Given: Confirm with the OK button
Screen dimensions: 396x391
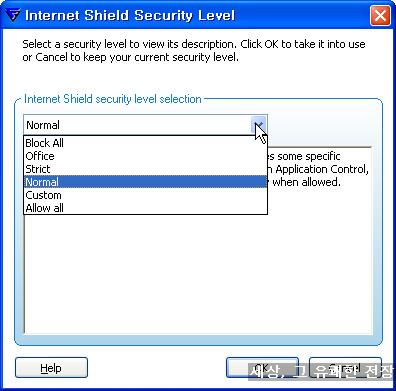Looking at the screenshot, I should (262, 368).
